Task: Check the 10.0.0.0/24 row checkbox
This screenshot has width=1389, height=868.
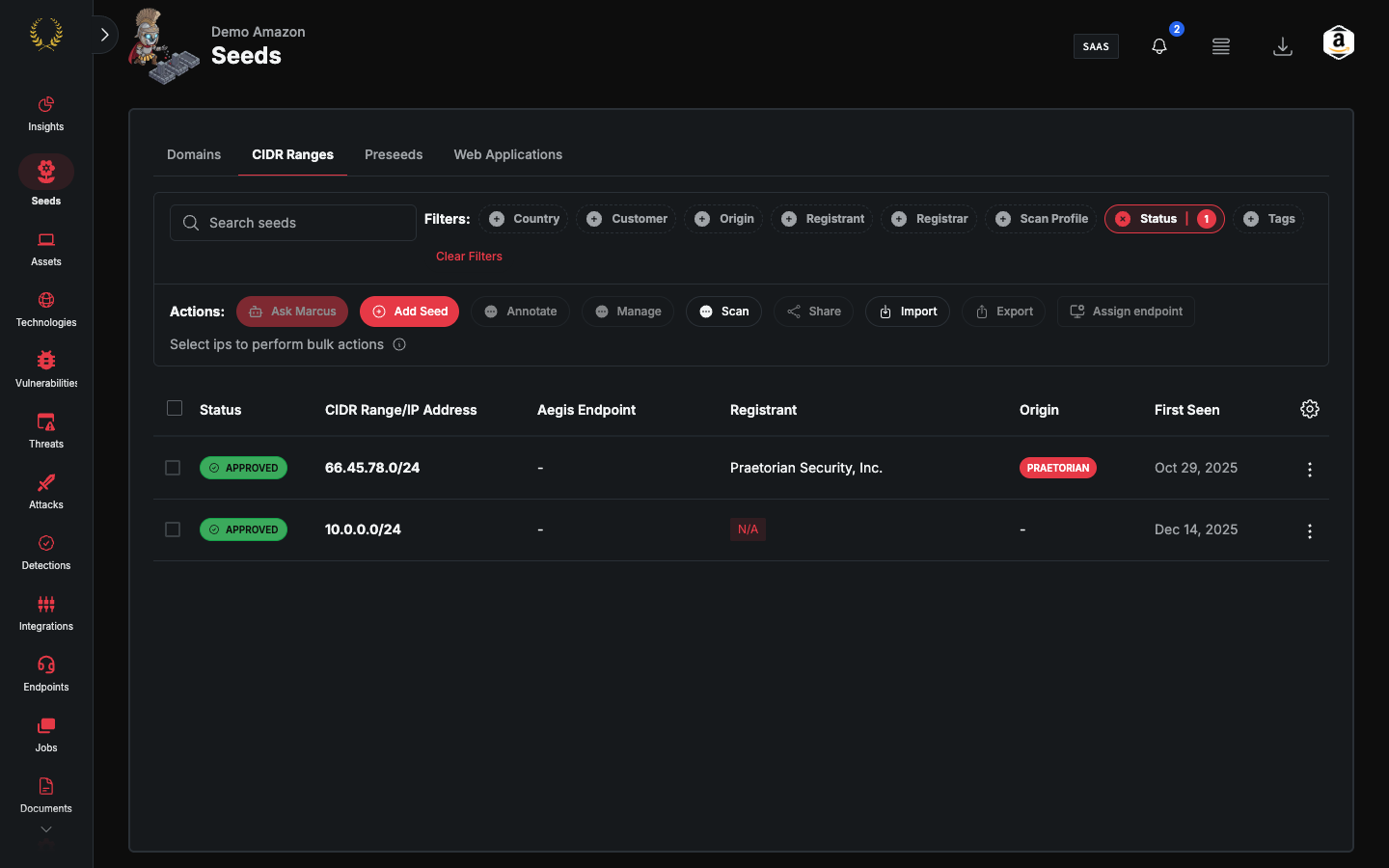Action: coord(173,529)
